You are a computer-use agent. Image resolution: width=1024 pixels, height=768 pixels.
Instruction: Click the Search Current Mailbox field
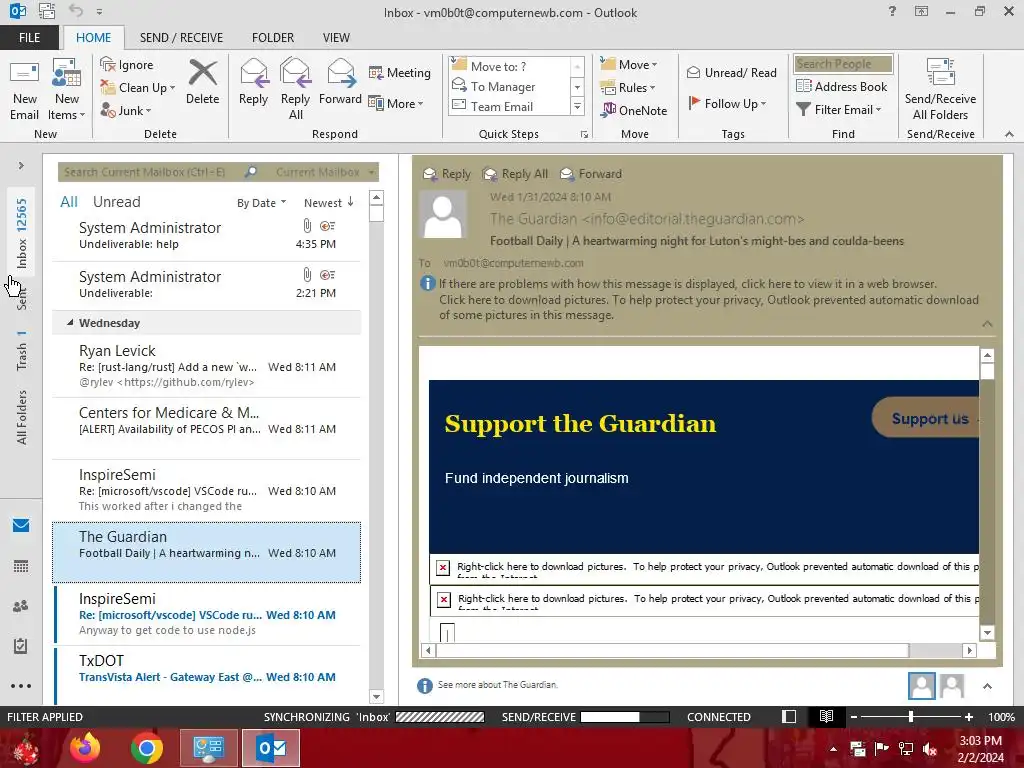click(x=151, y=172)
